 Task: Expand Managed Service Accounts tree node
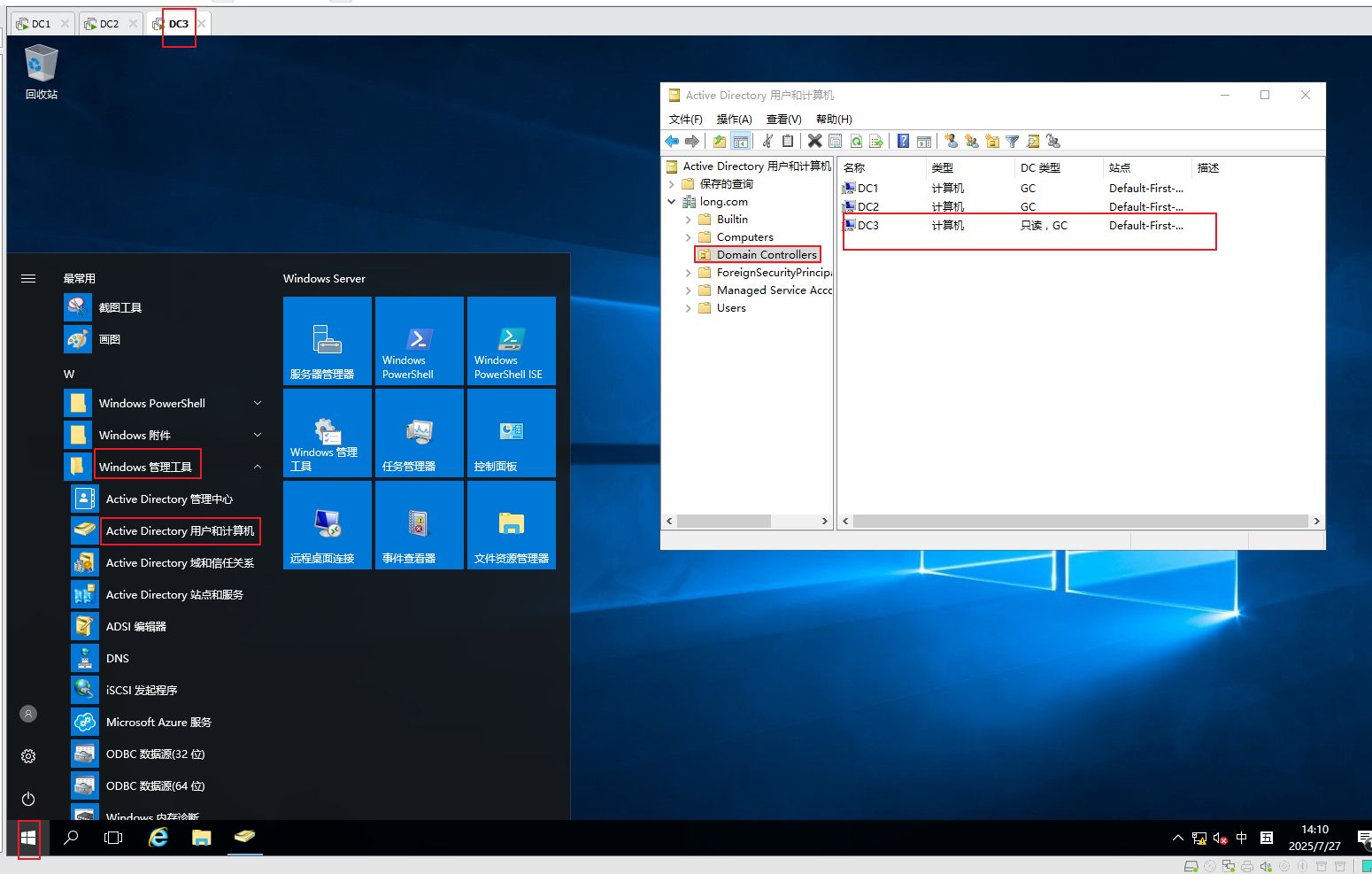(x=689, y=290)
